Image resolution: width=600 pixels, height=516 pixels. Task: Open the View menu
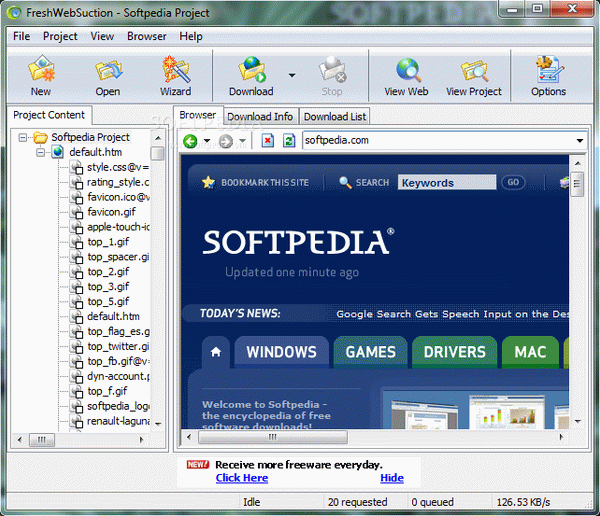point(102,36)
